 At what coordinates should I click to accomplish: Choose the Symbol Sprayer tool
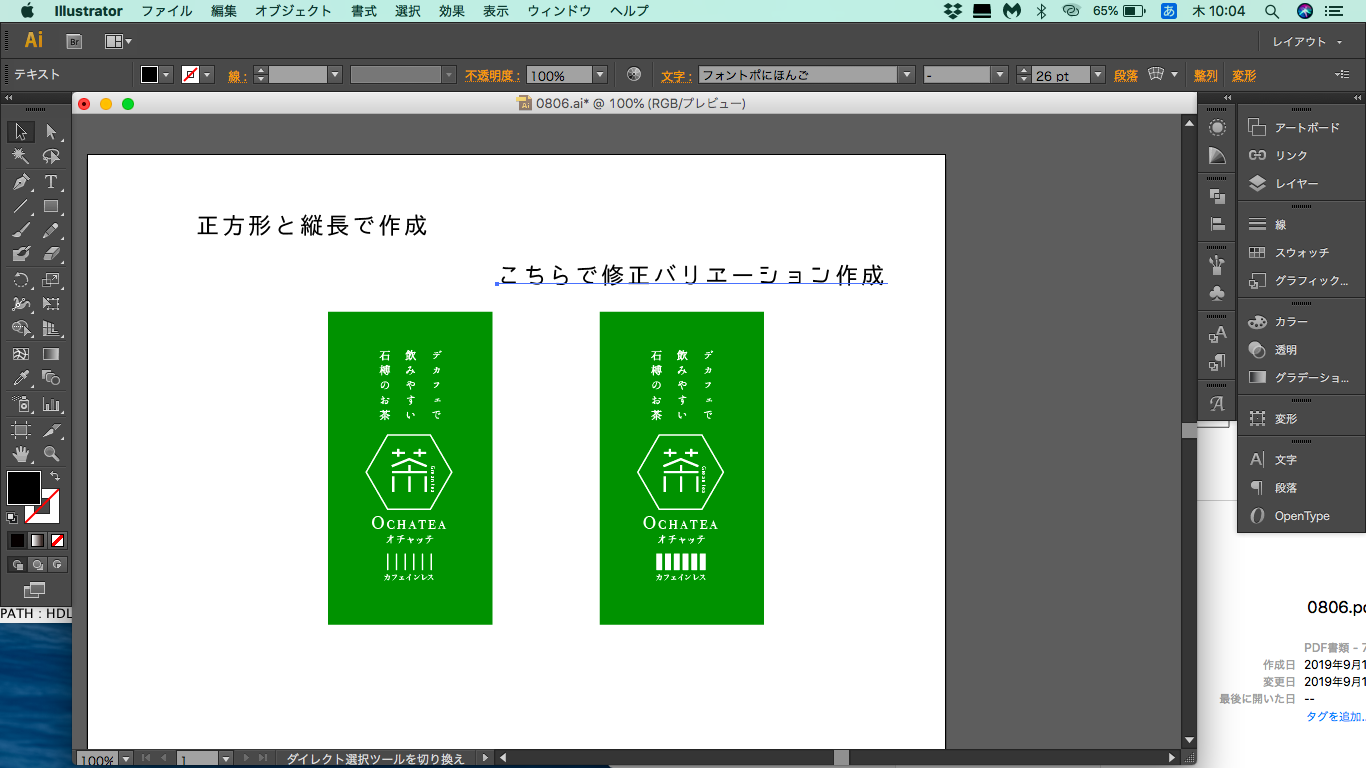tap(21, 405)
